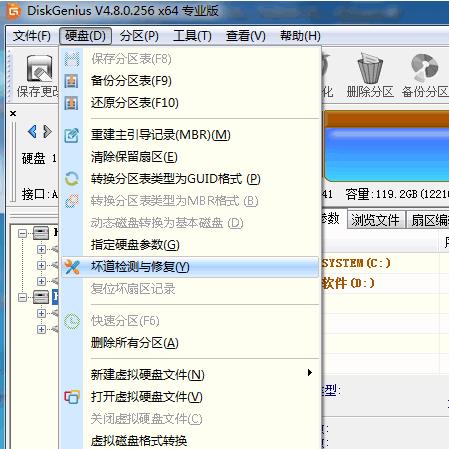Screen dimensions: 449x449
Task: Select the SYSTEM (C:) partition row
Action: point(385,263)
